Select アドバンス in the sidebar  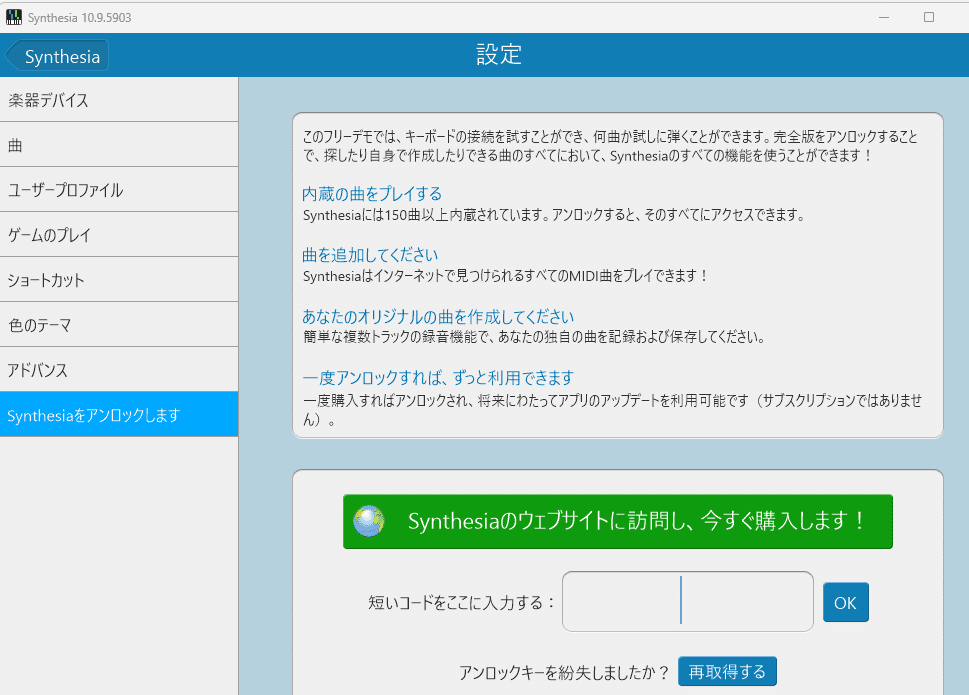(x=119, y=370)
